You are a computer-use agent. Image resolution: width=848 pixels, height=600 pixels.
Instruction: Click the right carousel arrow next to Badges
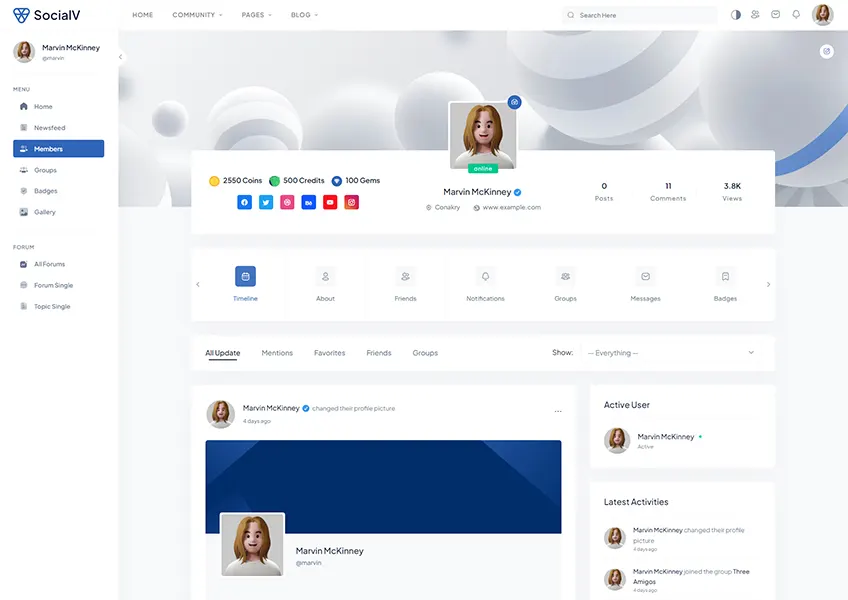click(768, 284)
